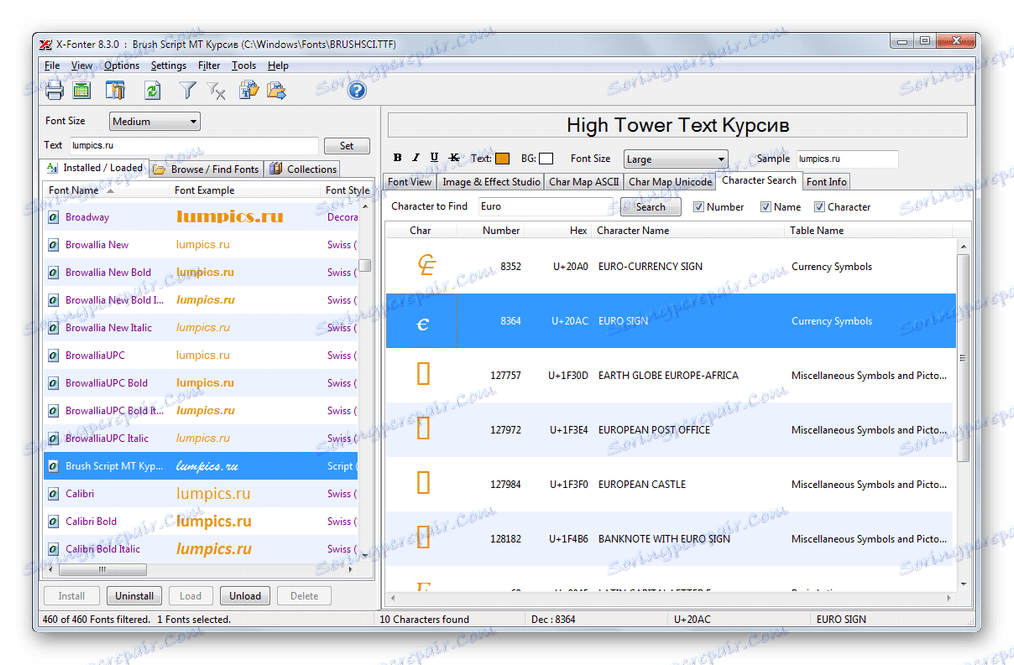This screenshot has height=665, width=1014.
Task: Open the Help menu
Action: coord(278,65)
